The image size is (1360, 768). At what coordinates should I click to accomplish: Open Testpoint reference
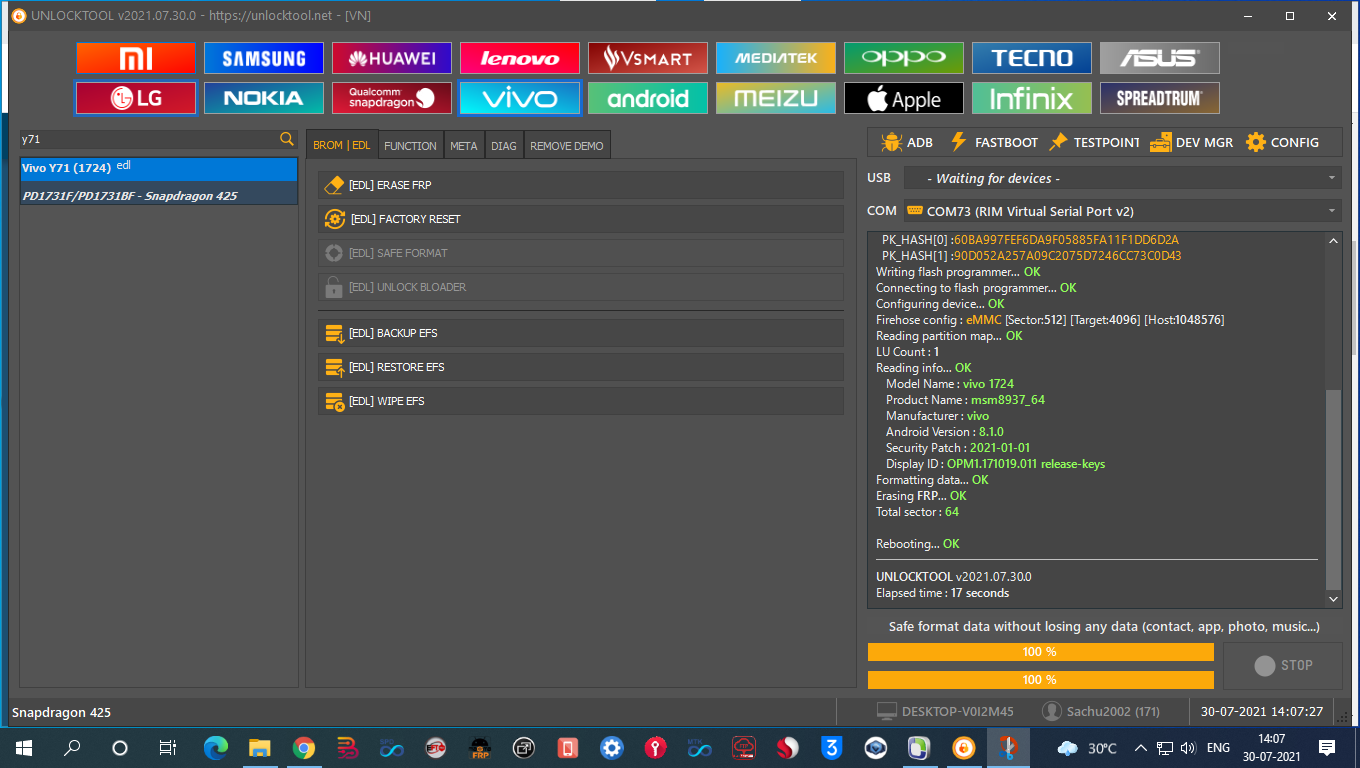click(1094, 142)
